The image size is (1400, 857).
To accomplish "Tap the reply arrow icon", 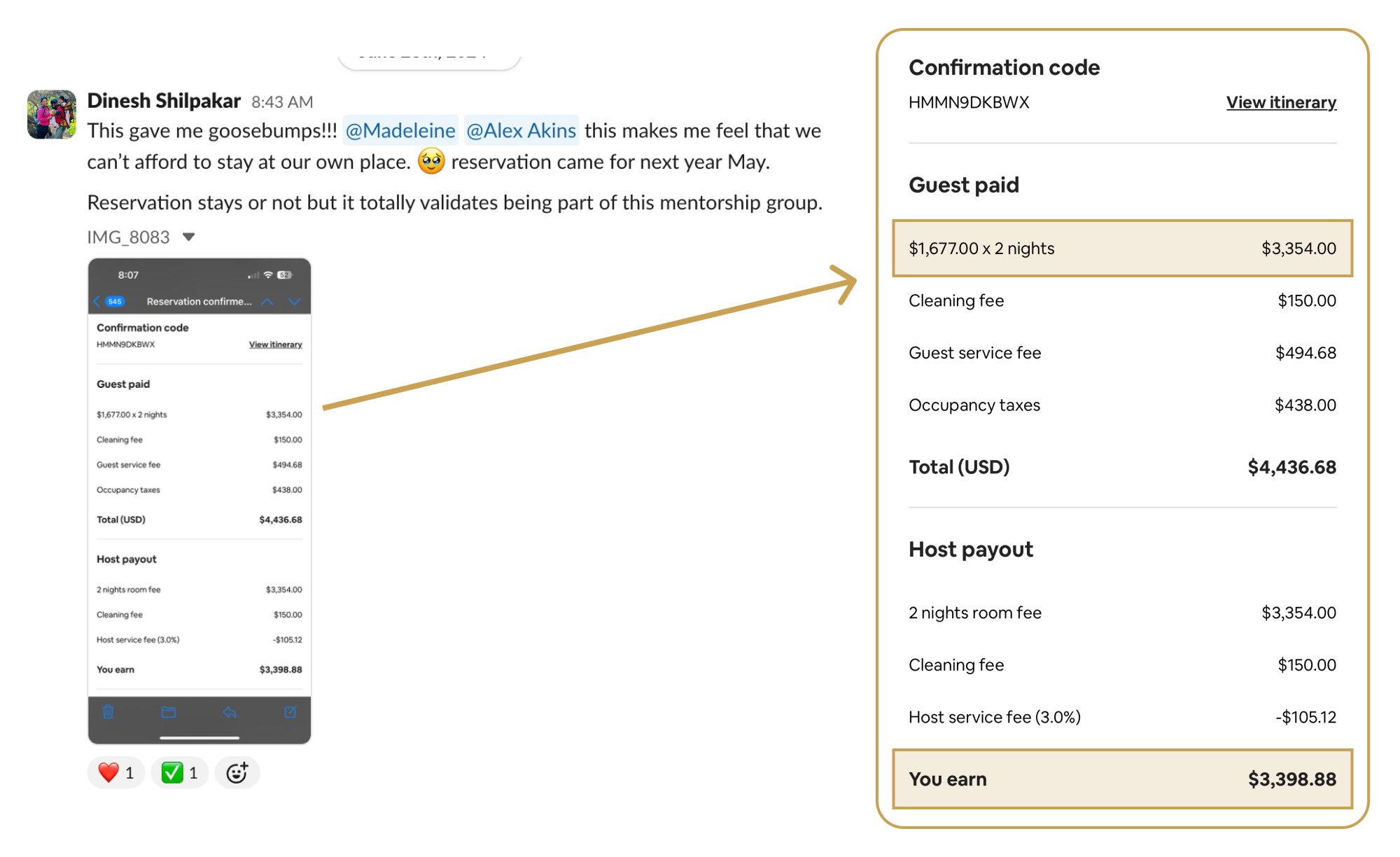I will pyautogui.click(x=230, y=712).
